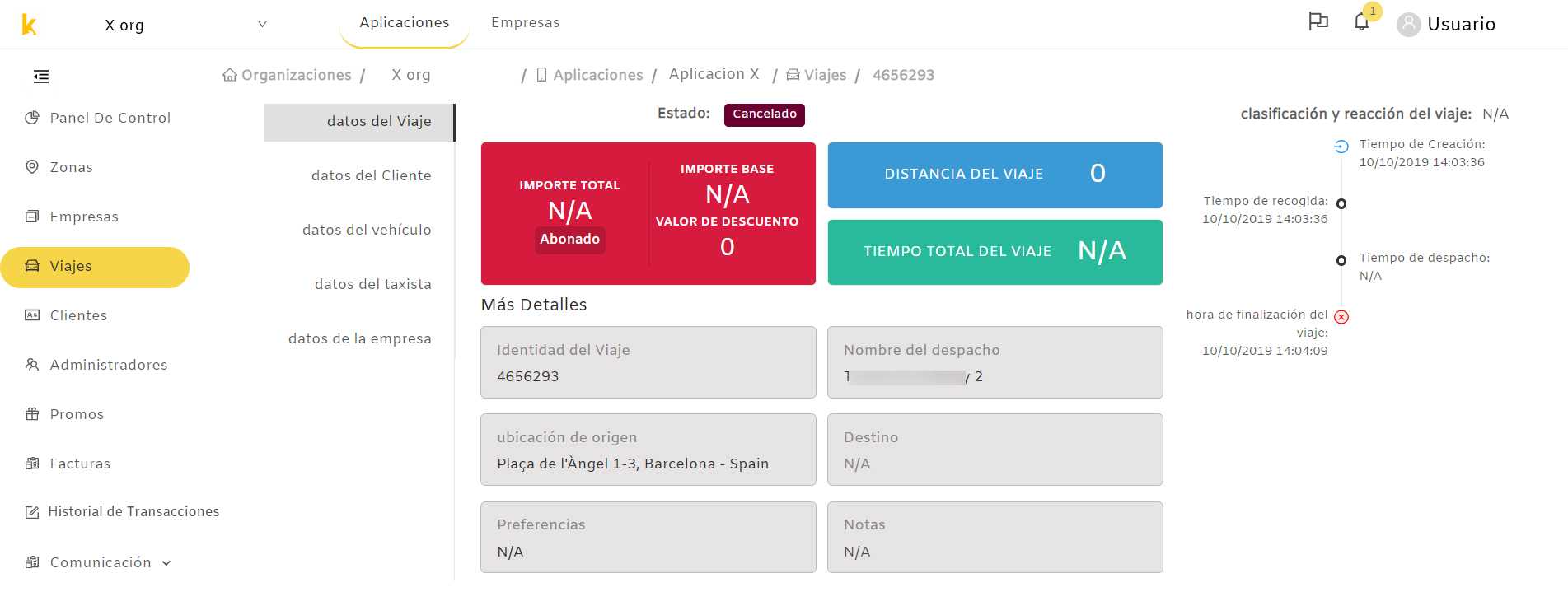Click the clasificación y reacción del viaje label
This screenshot has height=592, width=1568.
1356,114
